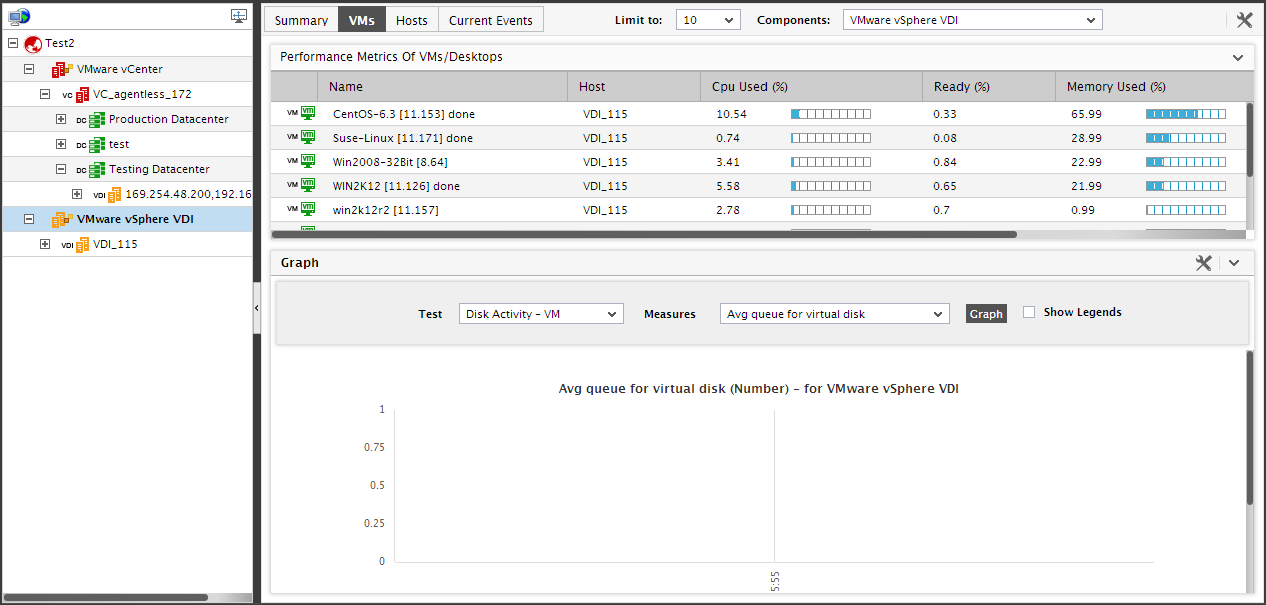1266x605 pixels.
Task: Click the green Production Datacenter icon
Action: click(x=97, y=119)
